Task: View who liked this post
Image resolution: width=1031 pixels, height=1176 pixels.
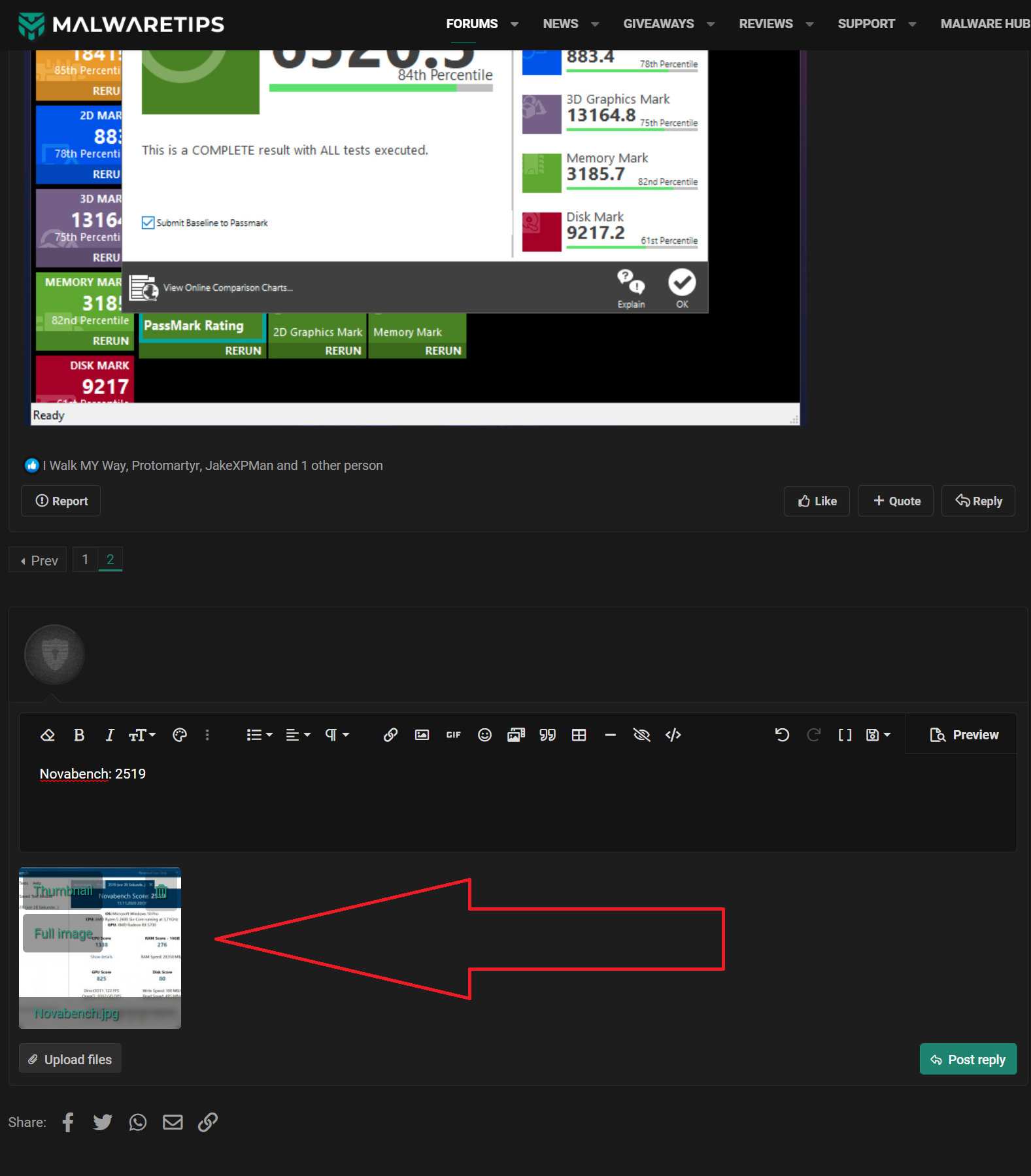Action: tap(212, 465)
